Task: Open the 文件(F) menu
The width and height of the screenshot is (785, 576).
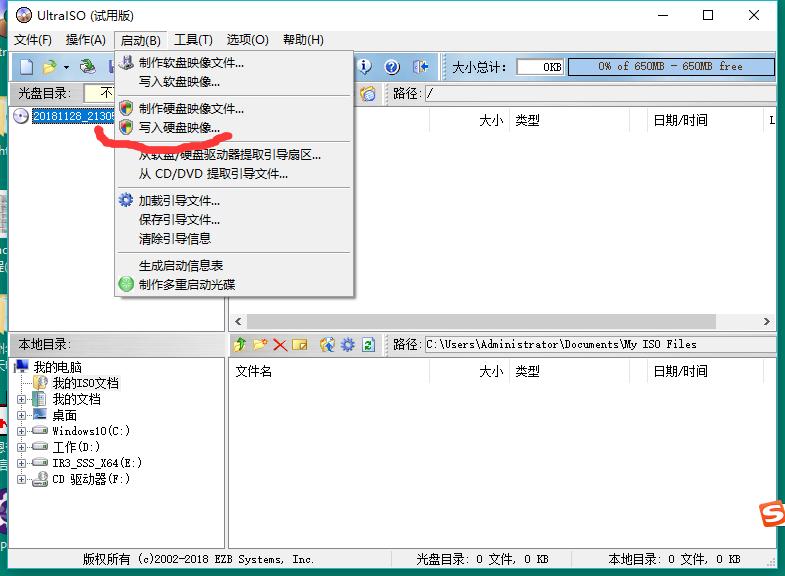Action: point(33,40)
